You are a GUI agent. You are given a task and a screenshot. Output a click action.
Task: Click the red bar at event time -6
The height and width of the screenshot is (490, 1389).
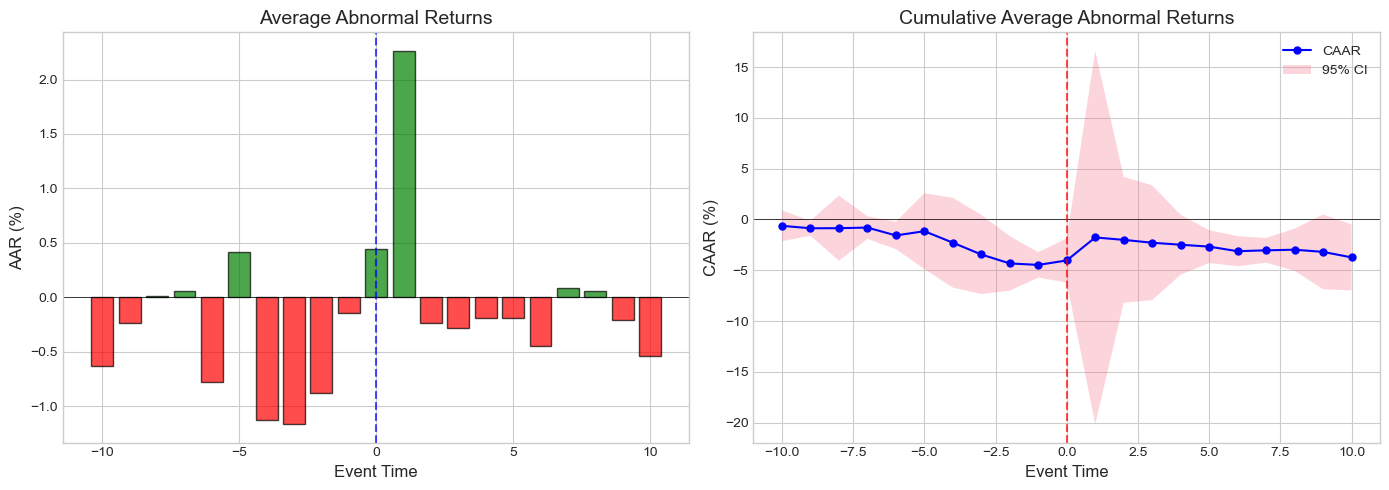(212, 339)
